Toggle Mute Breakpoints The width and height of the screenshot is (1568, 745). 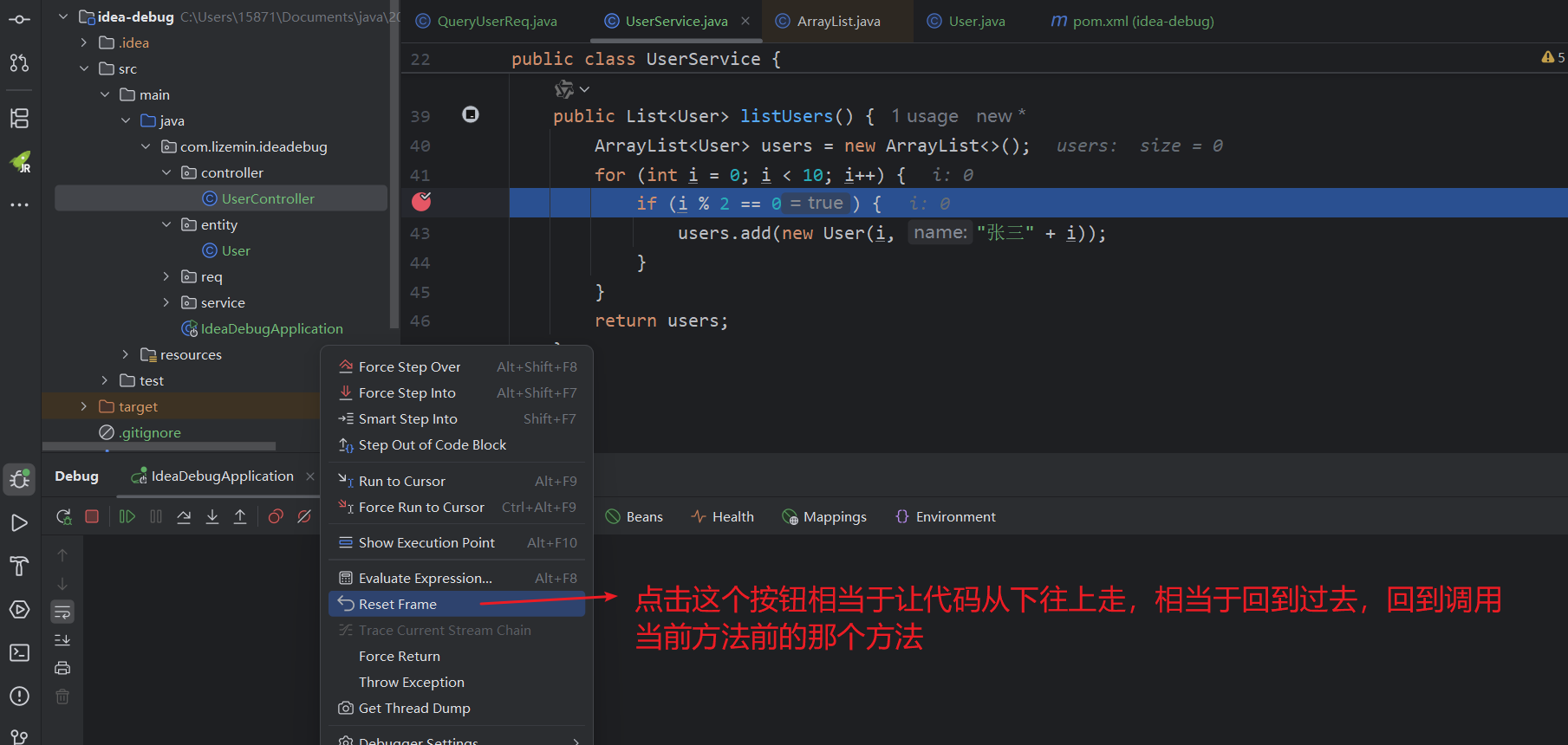304,516
